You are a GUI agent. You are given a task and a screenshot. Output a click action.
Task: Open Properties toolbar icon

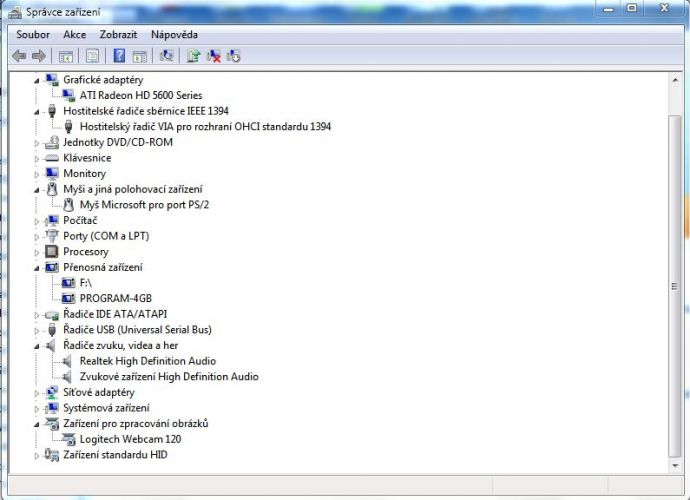92,56
